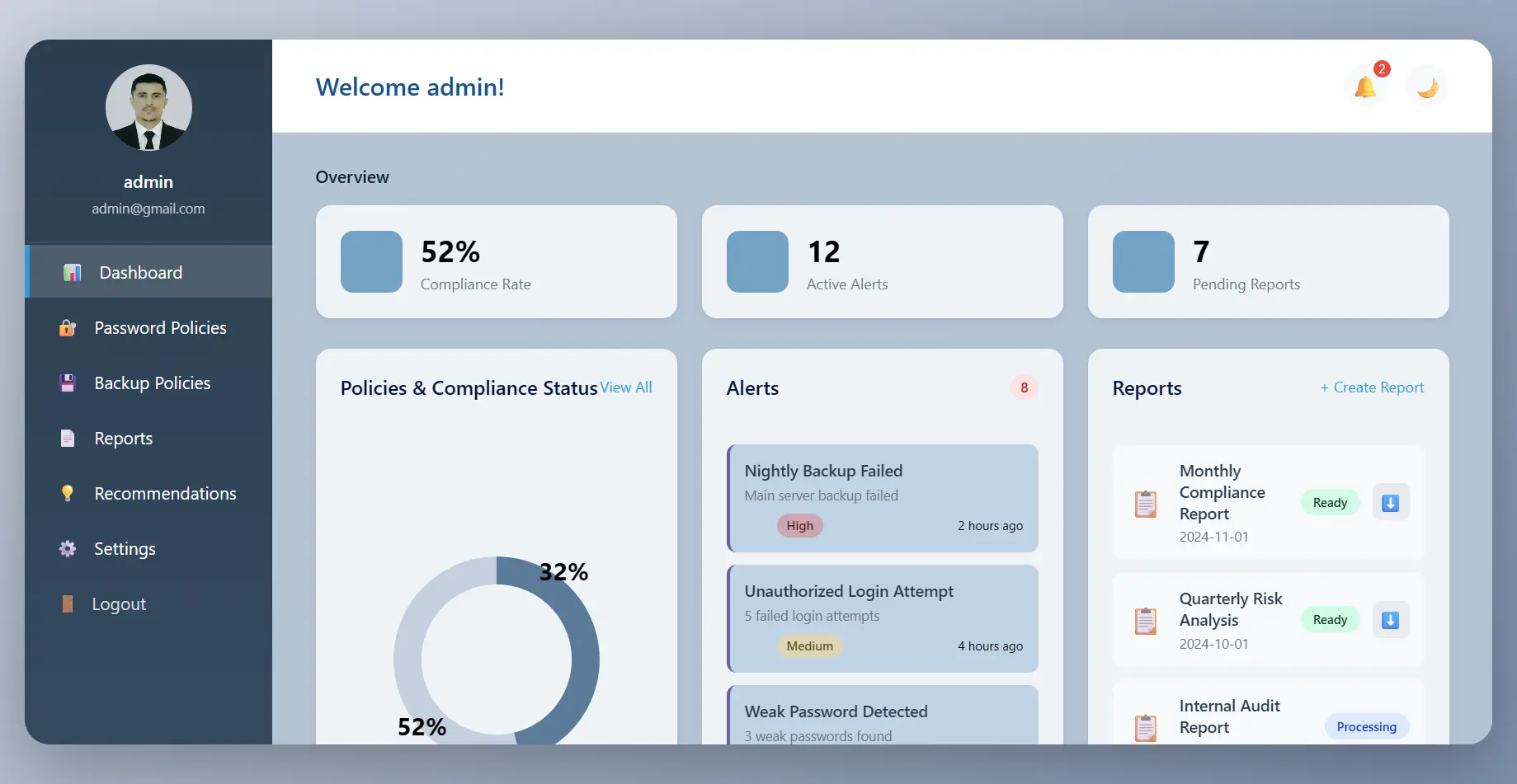Download the Monthly Compliance Report

click(1390, 503)
